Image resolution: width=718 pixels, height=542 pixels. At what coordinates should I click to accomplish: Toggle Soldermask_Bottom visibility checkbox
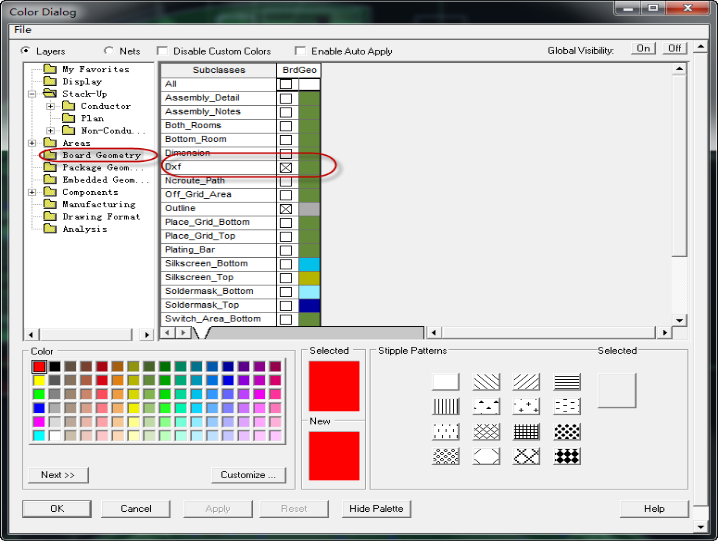click(286, 292)
